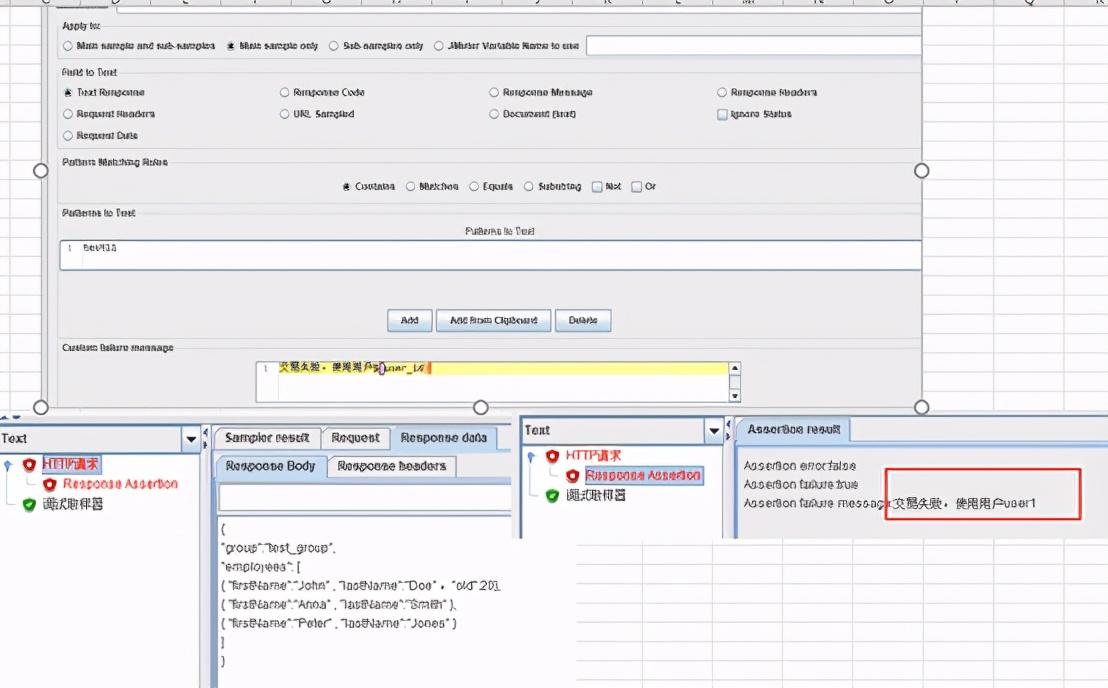Select 'Sub-samples only' radio option

click(x=334, y=46)
